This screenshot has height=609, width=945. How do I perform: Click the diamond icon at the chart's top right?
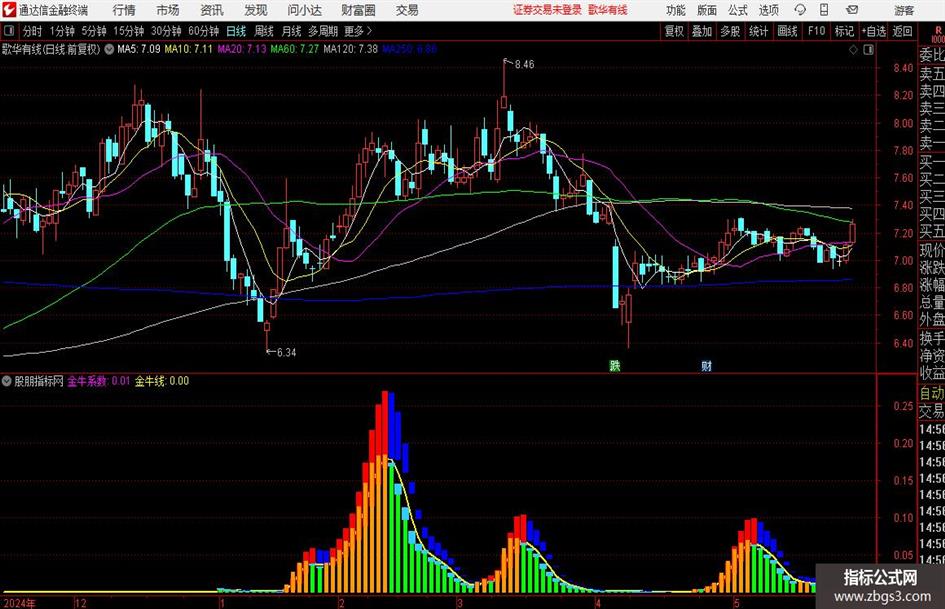click(853, 50)
